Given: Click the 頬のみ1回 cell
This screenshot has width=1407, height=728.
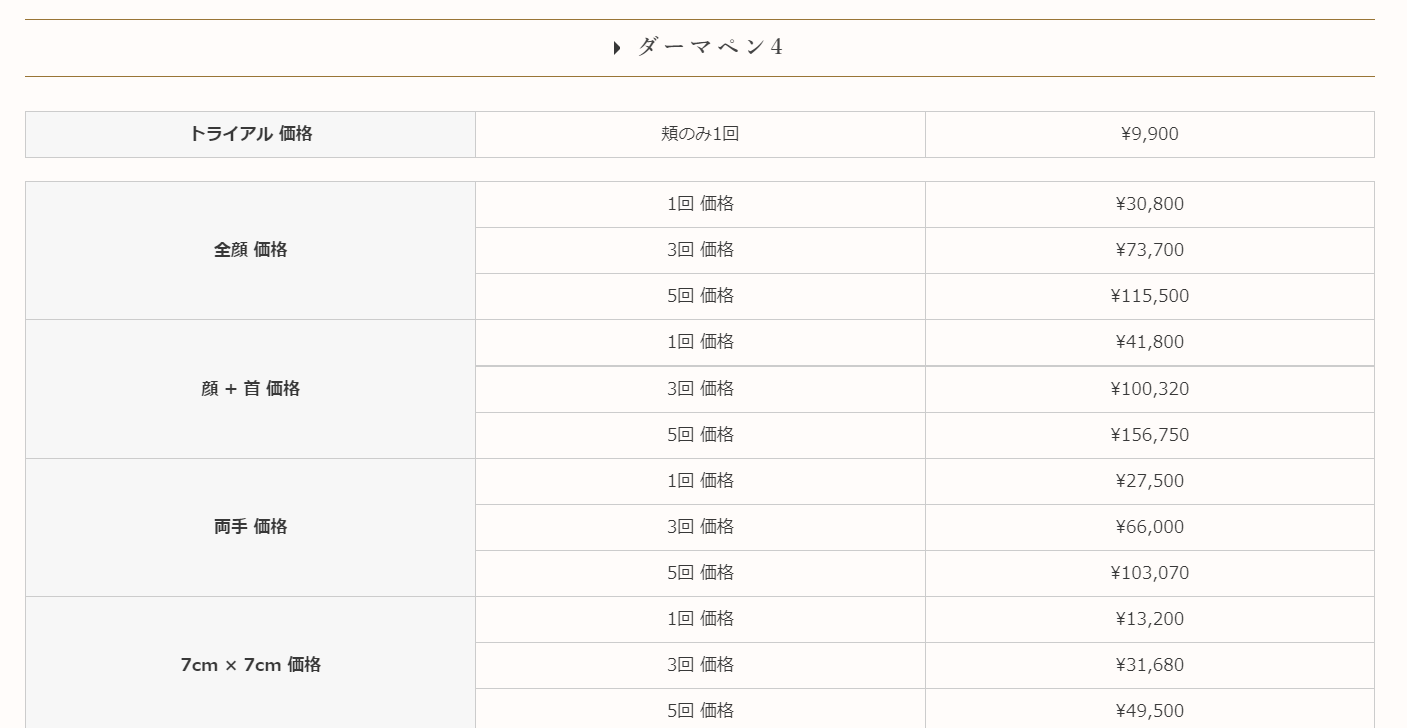Looking at the screenshot, I should (700, 134).
